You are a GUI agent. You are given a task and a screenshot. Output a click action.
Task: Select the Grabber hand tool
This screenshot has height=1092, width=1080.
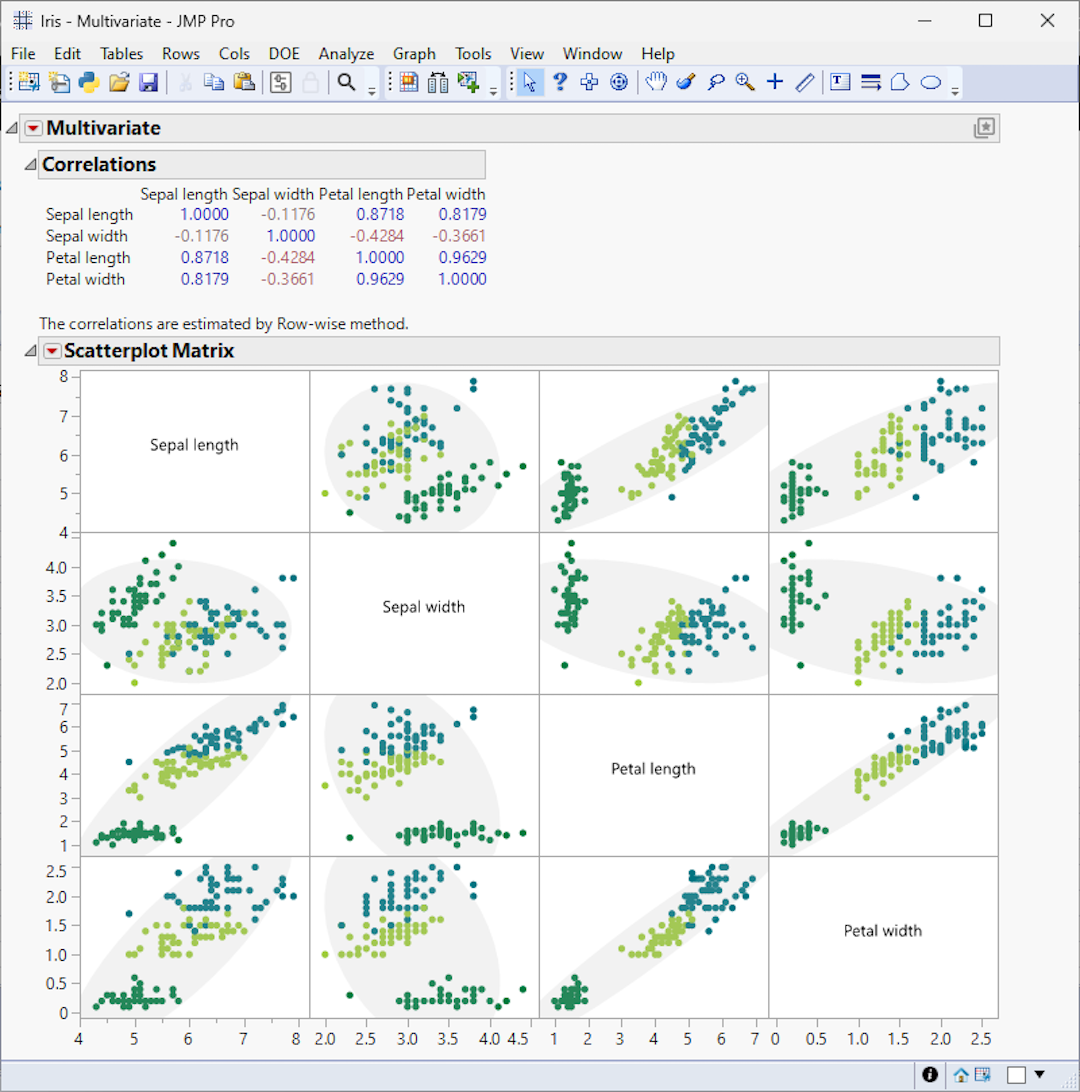pos(655,82)
